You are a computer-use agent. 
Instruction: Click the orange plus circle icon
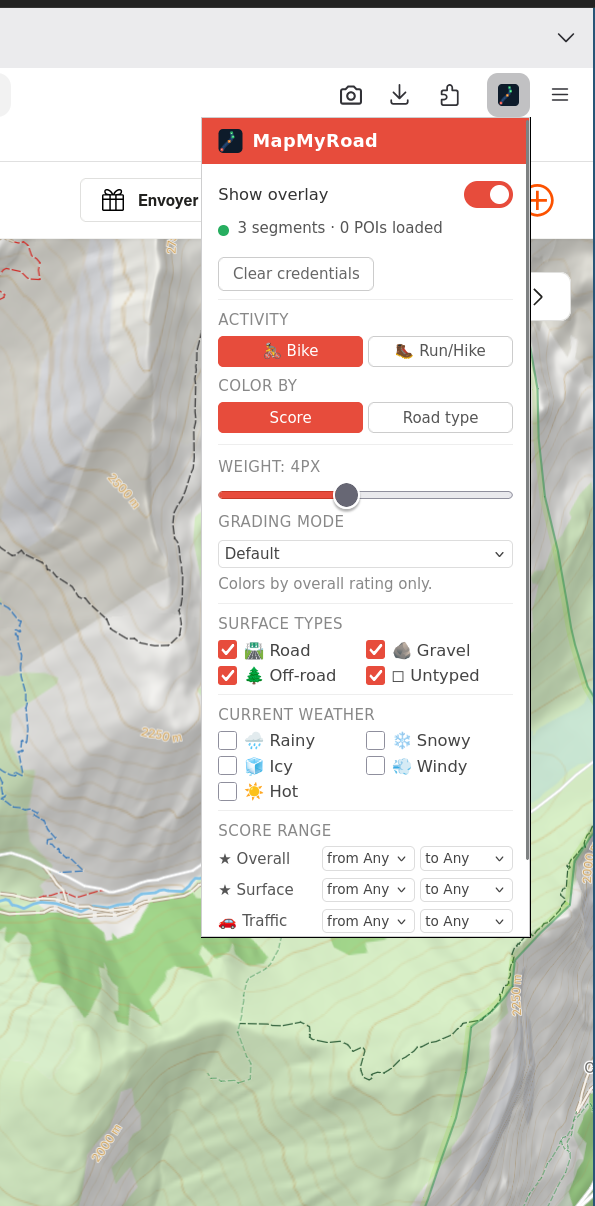[540, 200]
